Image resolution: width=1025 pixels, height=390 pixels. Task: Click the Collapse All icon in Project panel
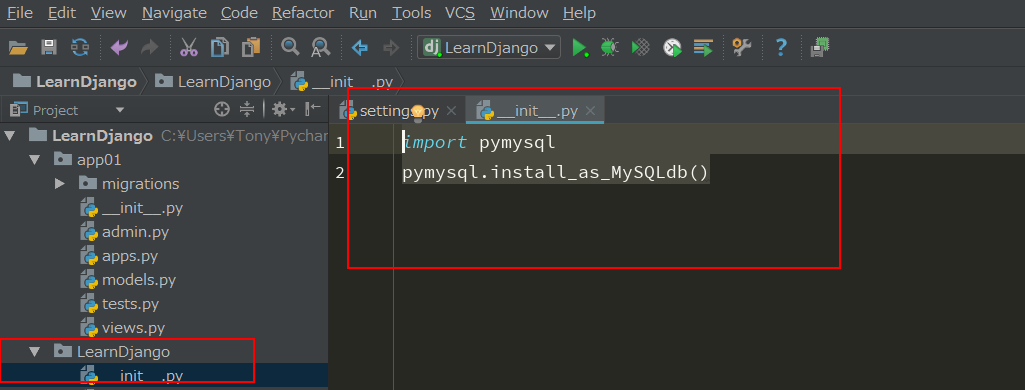tap(246, 109)
